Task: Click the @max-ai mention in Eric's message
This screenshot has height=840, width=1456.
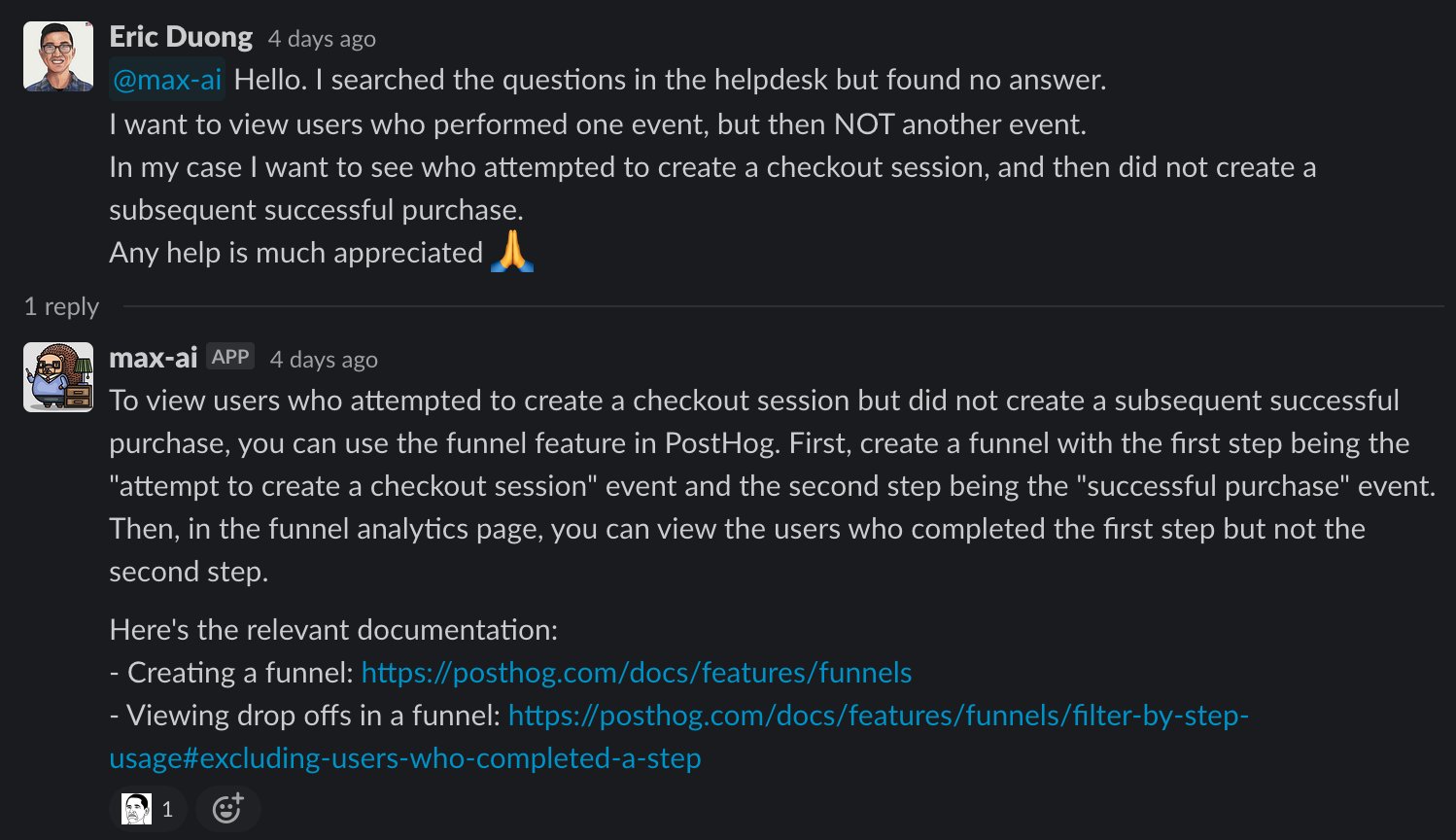Action: [167, 80]
